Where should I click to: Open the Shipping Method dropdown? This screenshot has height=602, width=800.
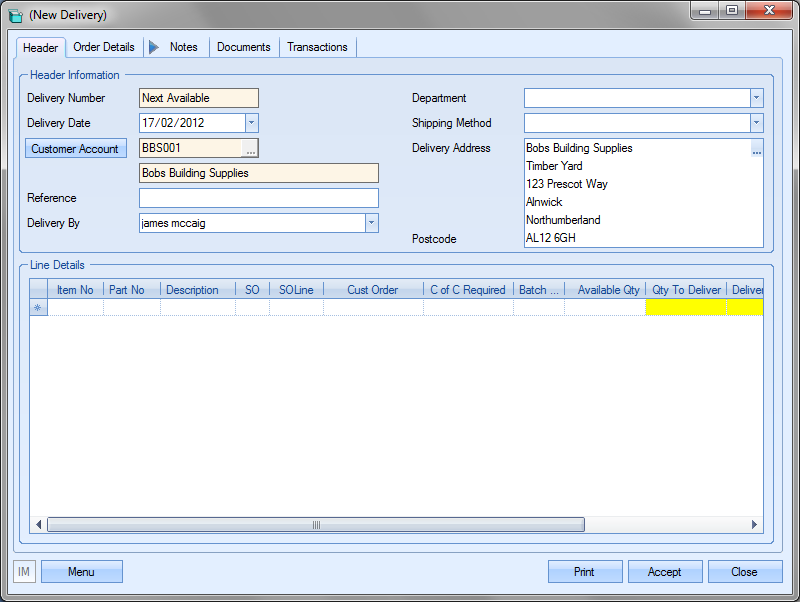756,123
